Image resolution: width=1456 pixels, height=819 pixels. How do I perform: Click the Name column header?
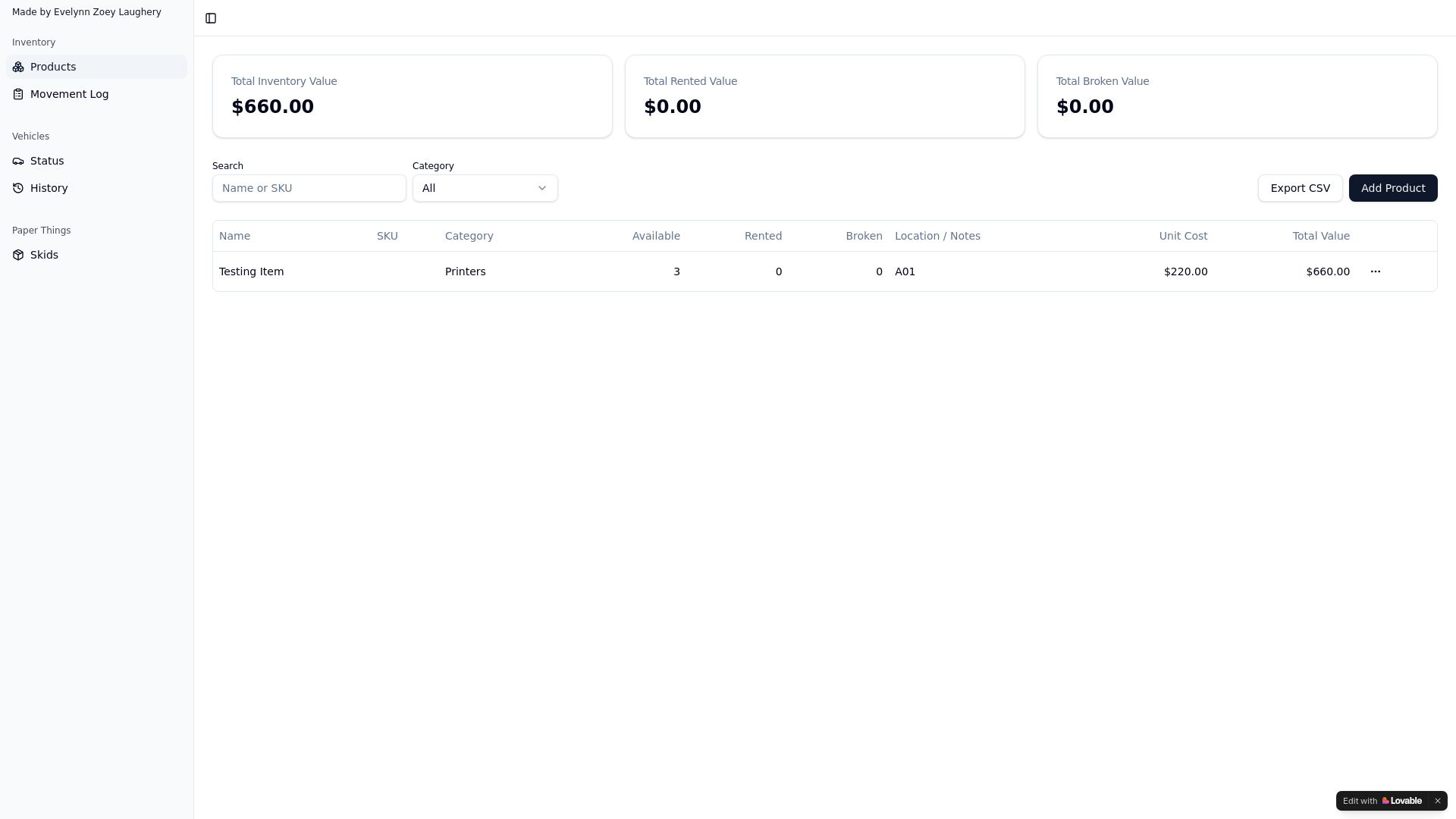[234, 236]
